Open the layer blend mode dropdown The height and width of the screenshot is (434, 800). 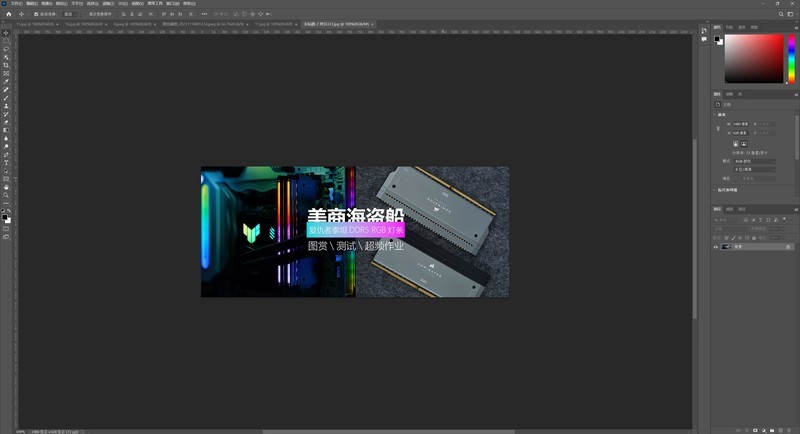tap(732, 229)
